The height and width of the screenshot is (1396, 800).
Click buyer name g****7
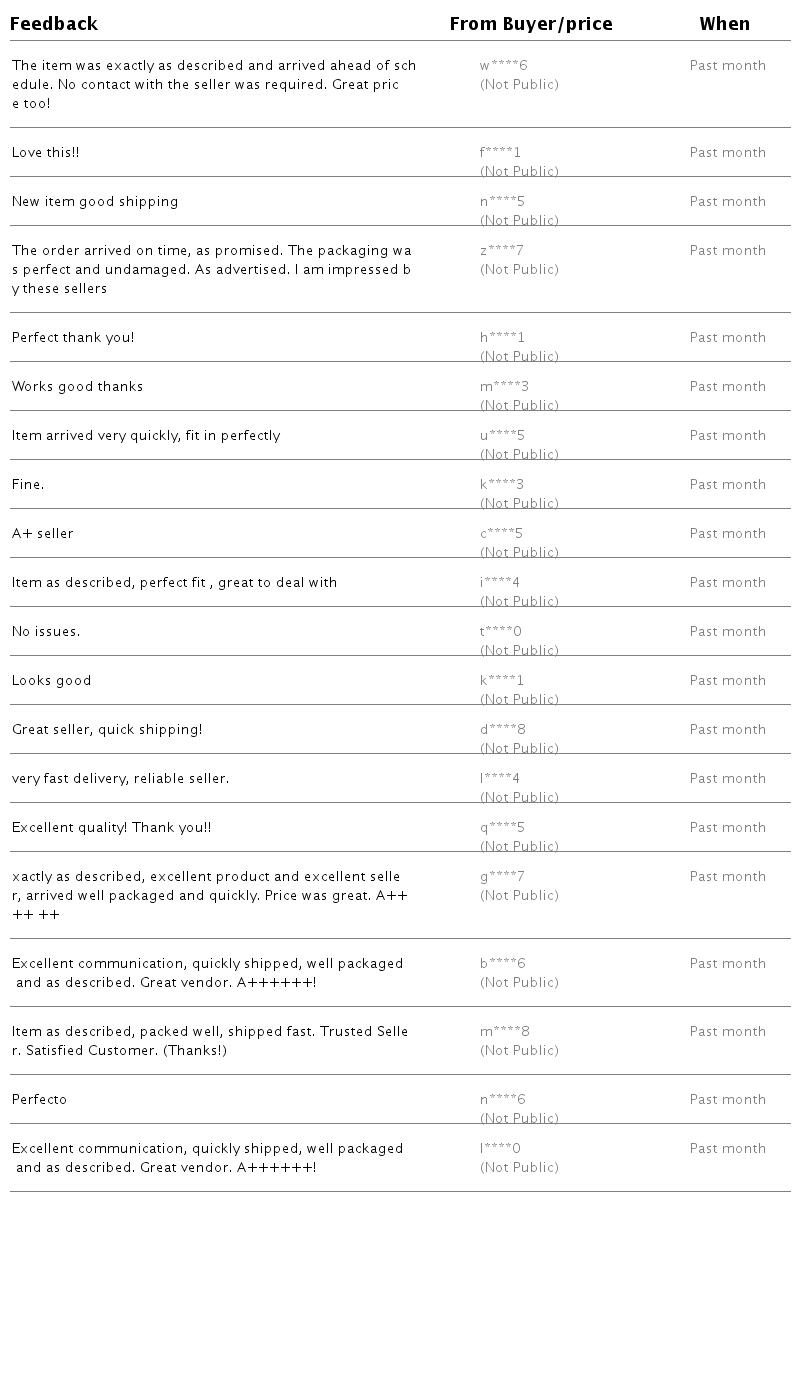coord(502,877)
